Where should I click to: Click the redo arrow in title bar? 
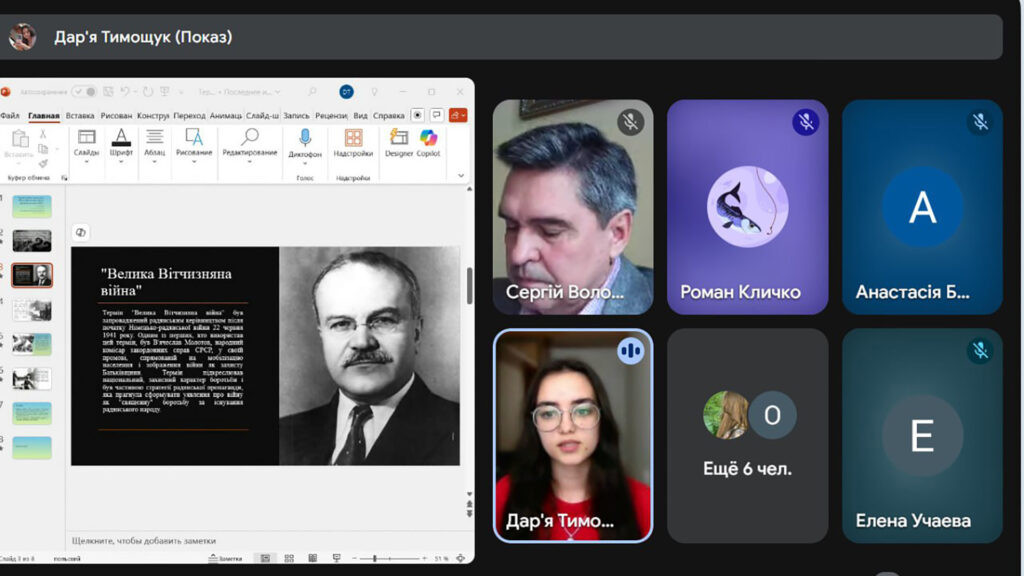148,92
